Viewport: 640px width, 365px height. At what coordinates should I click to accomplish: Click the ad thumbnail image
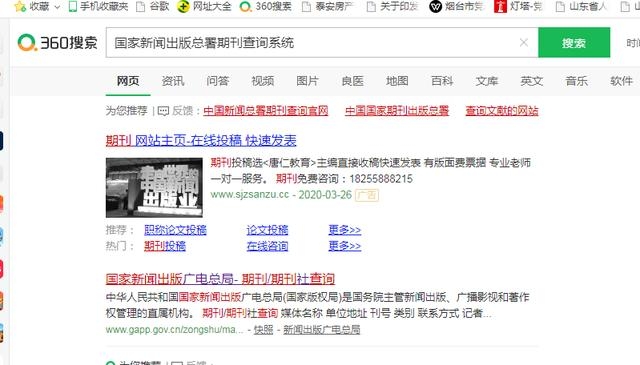click(x=154, y=188)
